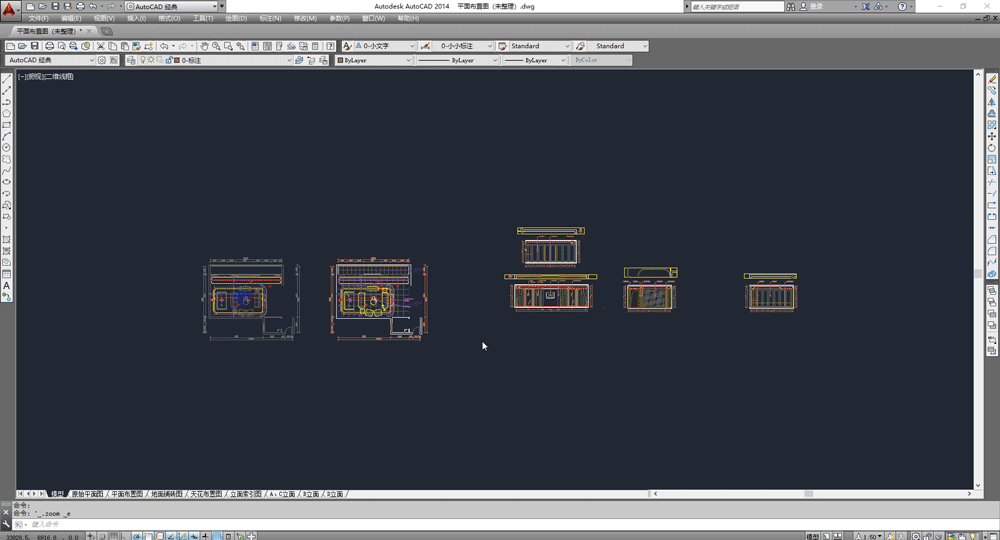The height and width of the screenshot is (540, 1000).
Task: Pick the Polygon tool
Action: pos(6,113)
